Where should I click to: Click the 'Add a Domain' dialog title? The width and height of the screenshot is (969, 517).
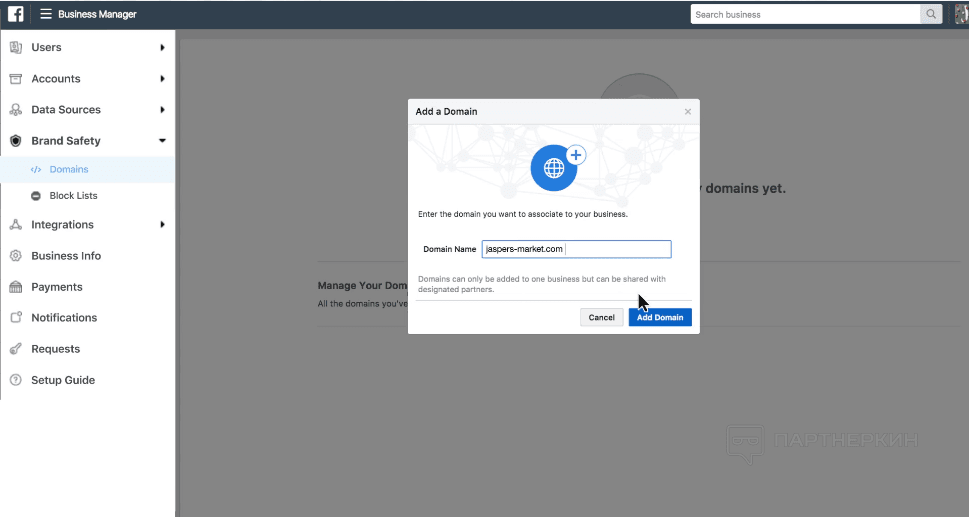click(x=446, y=112)
